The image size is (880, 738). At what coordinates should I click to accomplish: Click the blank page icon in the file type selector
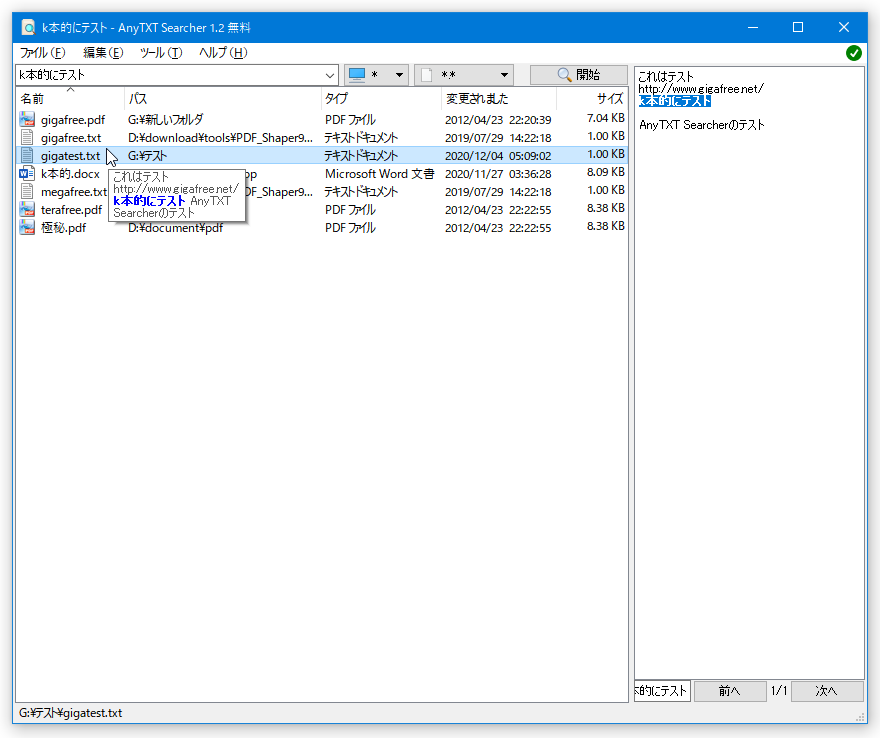pyautogui.click(x=427, y=75)
